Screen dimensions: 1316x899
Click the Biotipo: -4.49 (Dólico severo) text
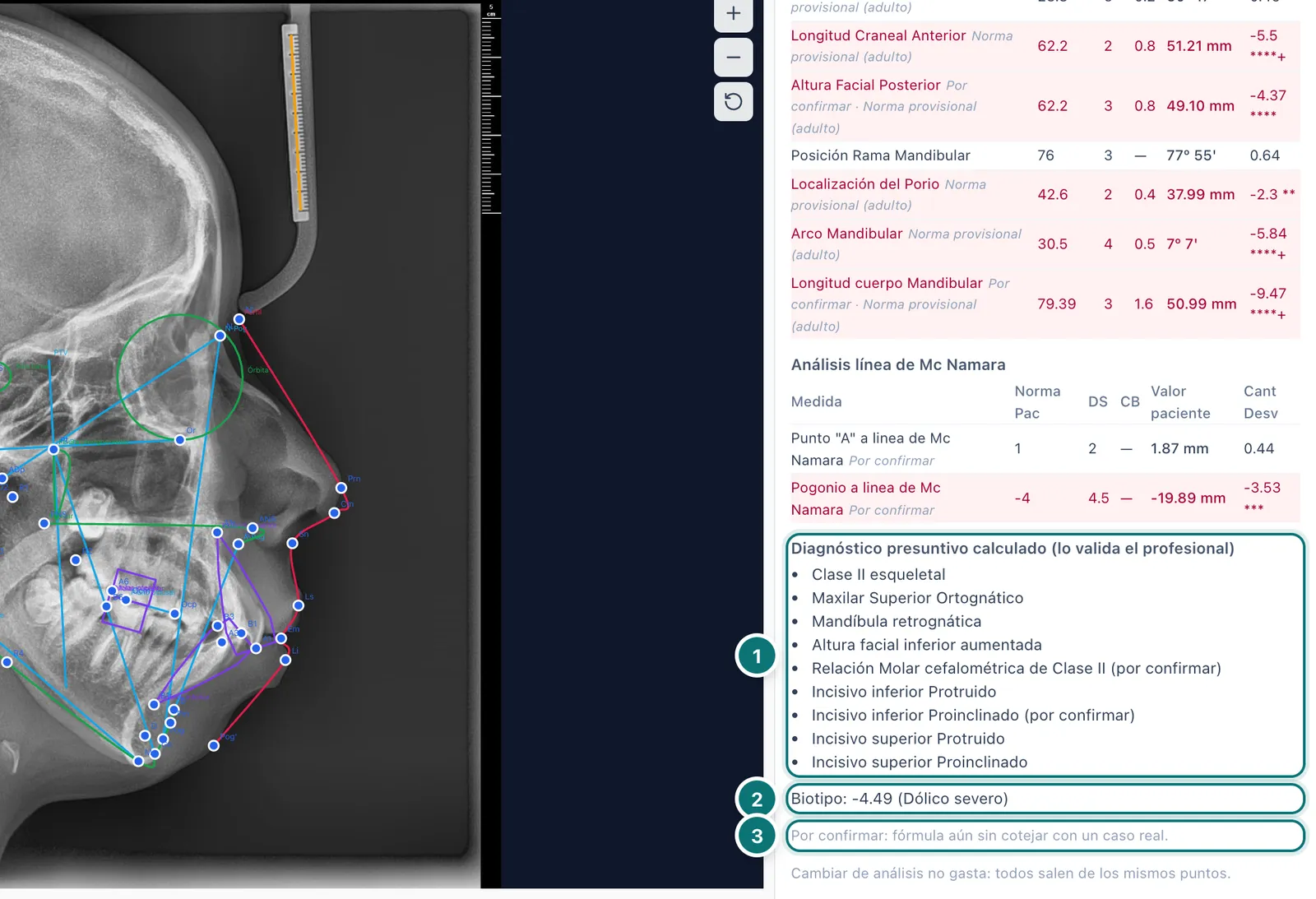(x=899, y=799)
